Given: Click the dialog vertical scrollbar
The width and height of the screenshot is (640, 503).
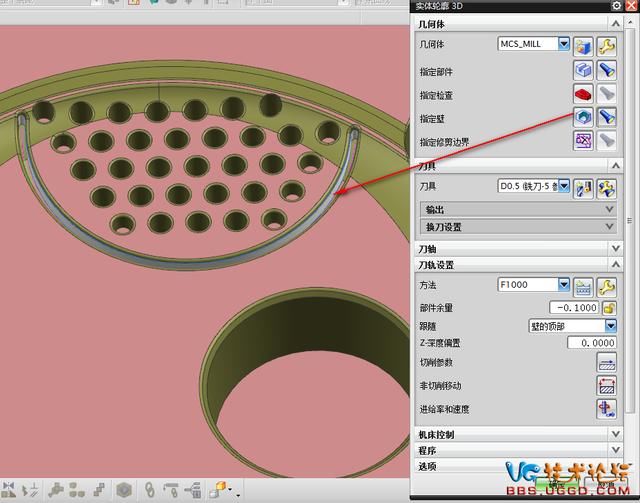Looking at the screenshot, I should [x=629, y=220].
